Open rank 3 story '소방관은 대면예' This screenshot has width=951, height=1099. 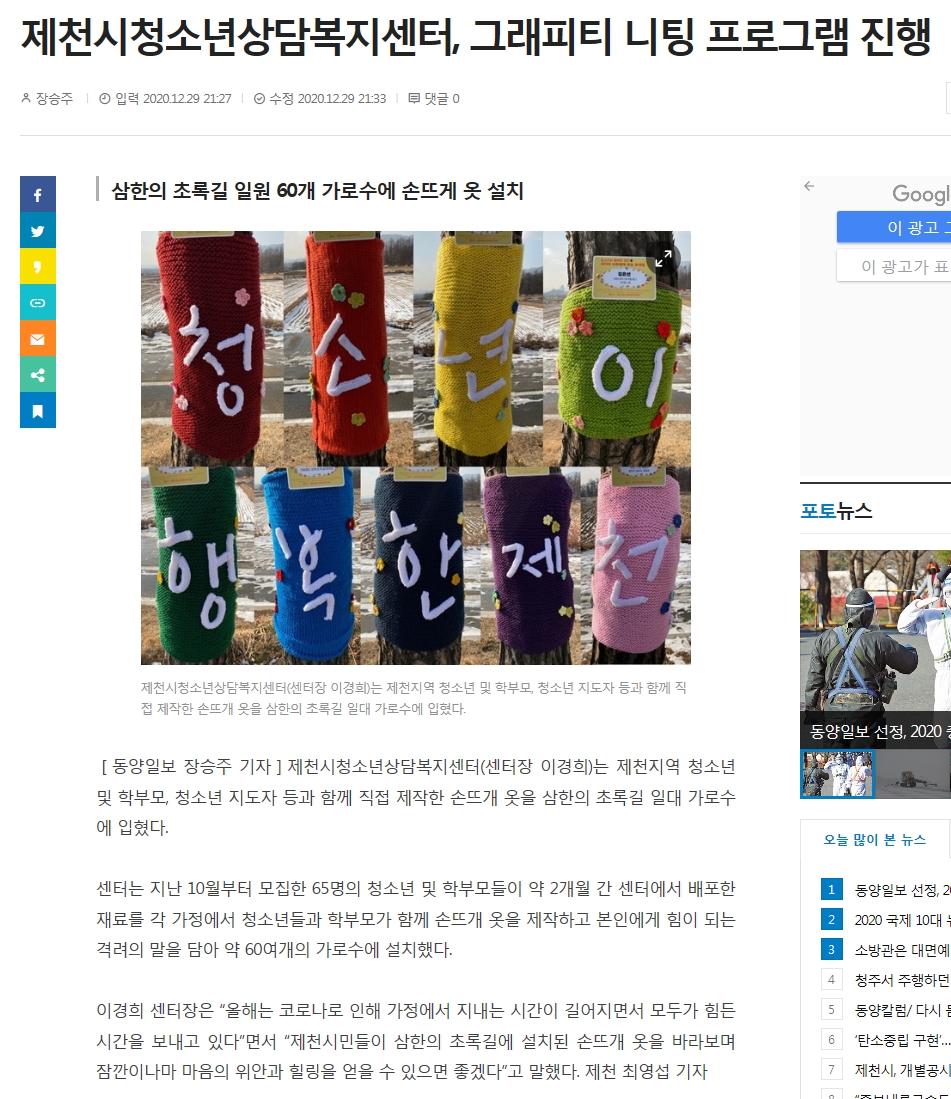[902, 950]
